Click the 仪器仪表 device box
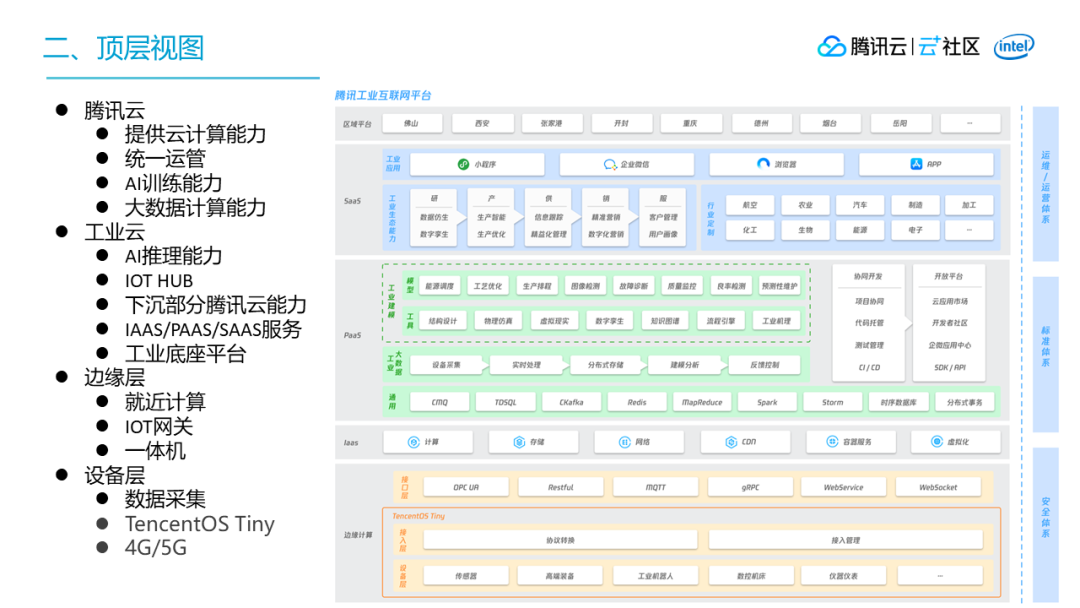Image resolution: width=1080 pixels, height=608 pixels. 844,576
